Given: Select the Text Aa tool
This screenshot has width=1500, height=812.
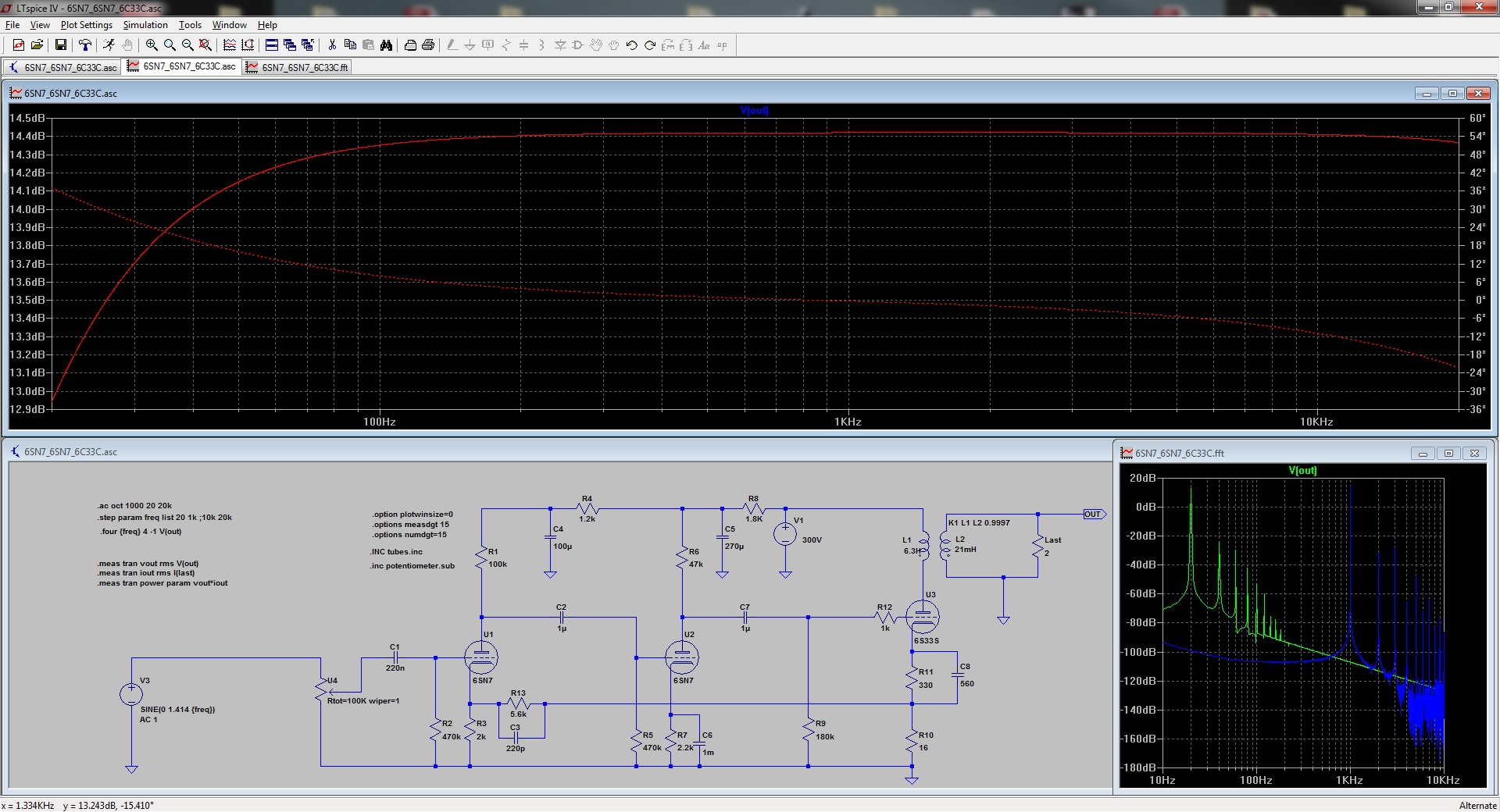Looking at the screenshot, I should click(704, 45).
